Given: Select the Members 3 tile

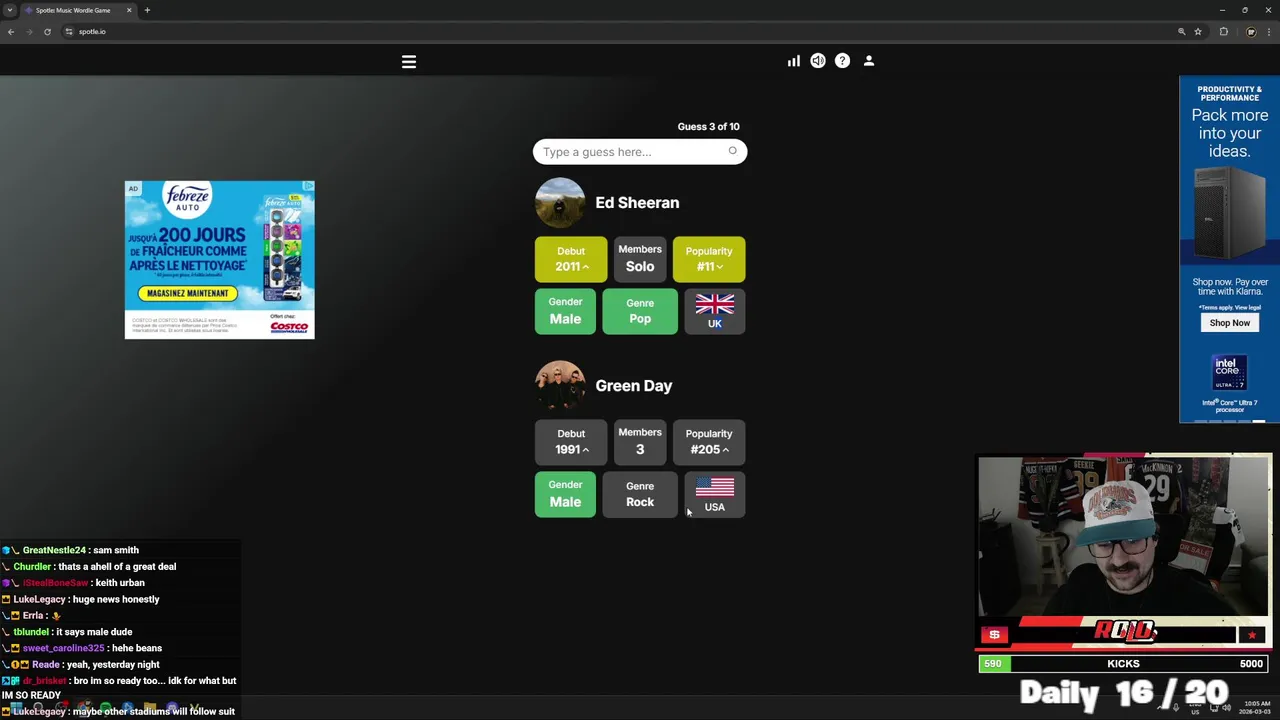Looking at the screenshot, I should [x=640, y=442].
